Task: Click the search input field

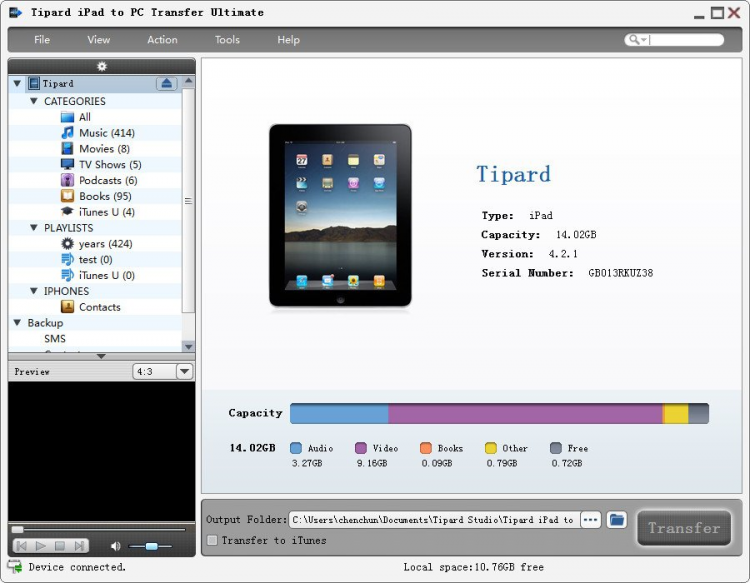Action: tap(685, 40)
